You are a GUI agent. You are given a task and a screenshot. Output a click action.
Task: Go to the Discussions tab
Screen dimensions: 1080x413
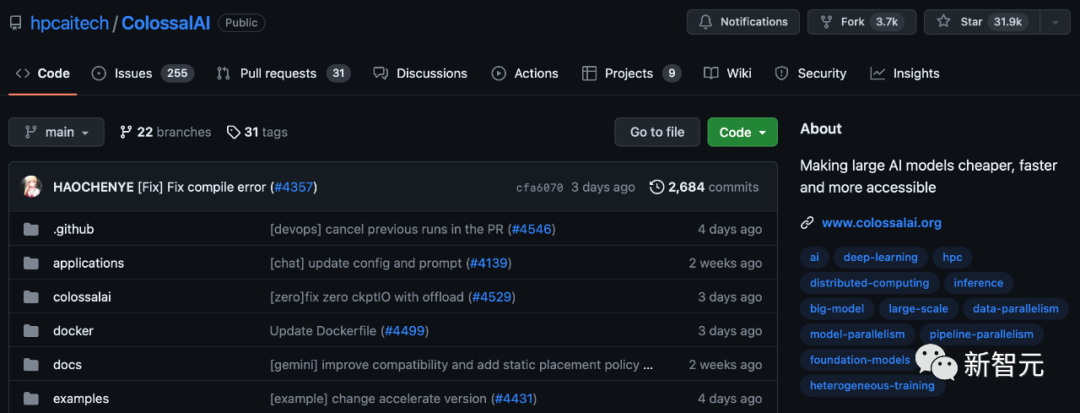tap(420, 73)
